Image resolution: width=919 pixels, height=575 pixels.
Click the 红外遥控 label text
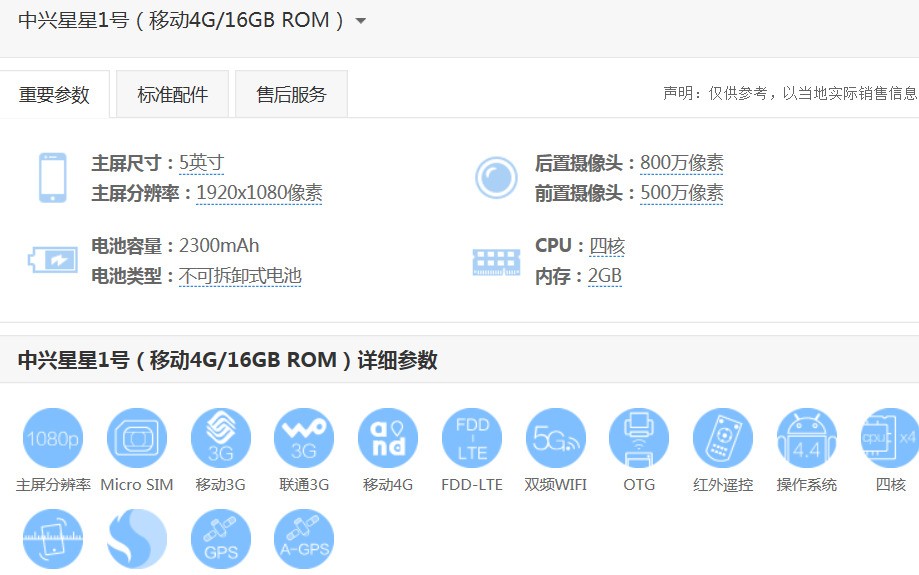tap(723, 485)
